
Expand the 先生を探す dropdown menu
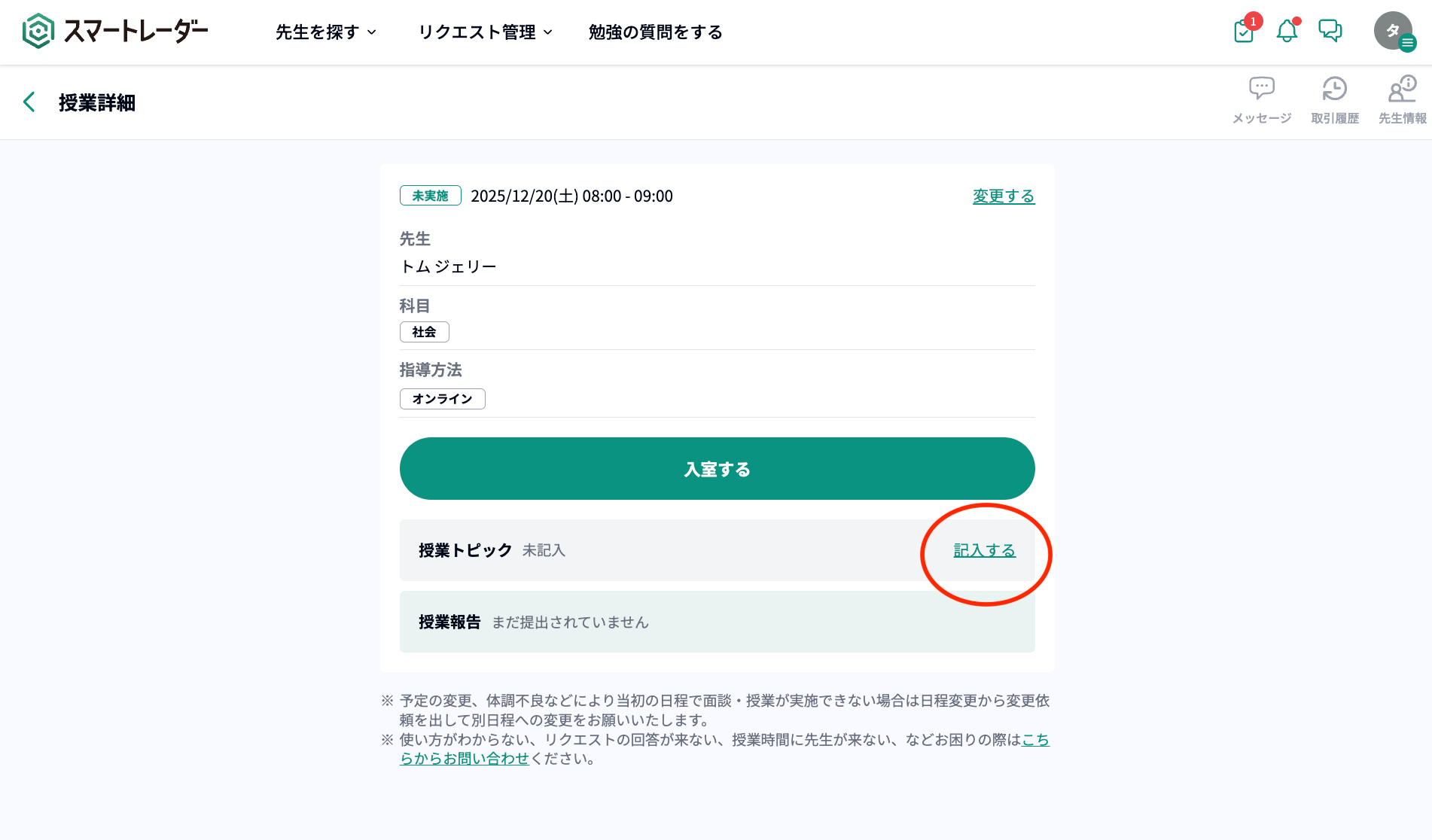point(325,32)
